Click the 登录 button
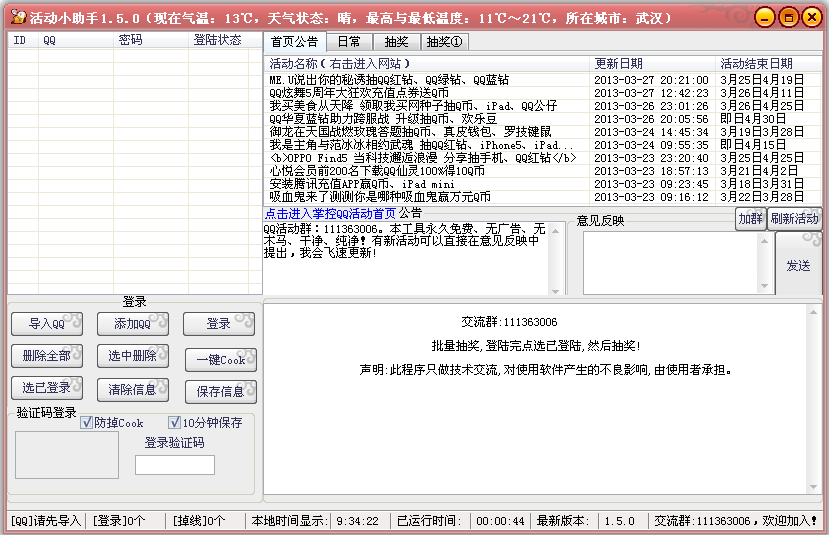This screenshot has width=829, height=535. (x=219, y=324)
